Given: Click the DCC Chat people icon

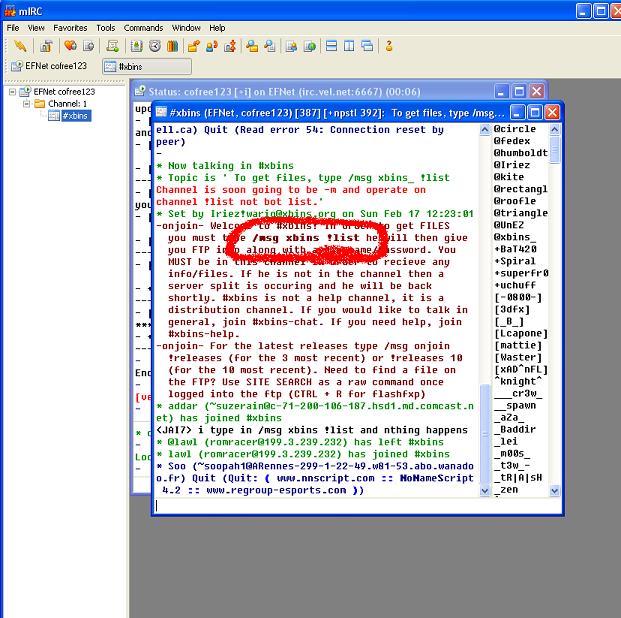Looking at the screenshot, I should click(212, 46).
